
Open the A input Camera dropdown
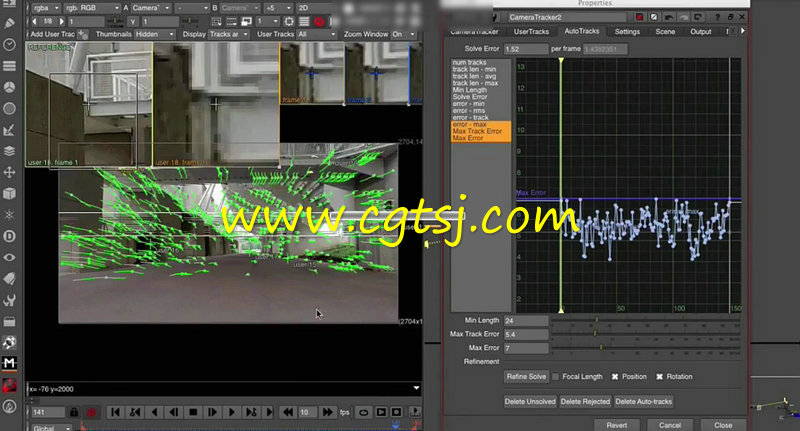(151, 8)
